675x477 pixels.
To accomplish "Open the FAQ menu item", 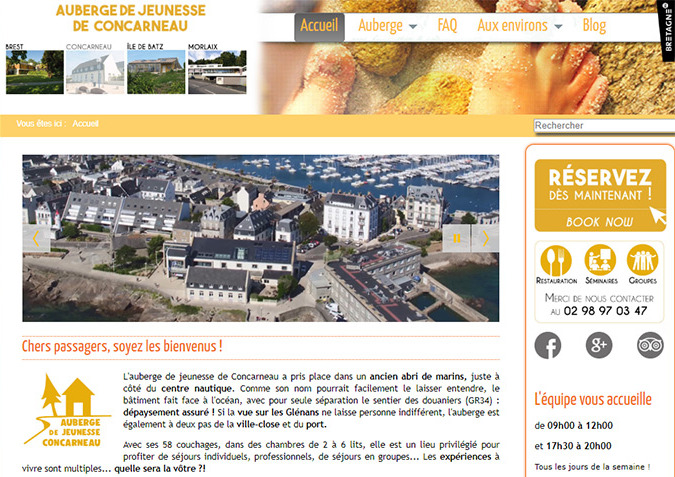I will coord(447,25).
